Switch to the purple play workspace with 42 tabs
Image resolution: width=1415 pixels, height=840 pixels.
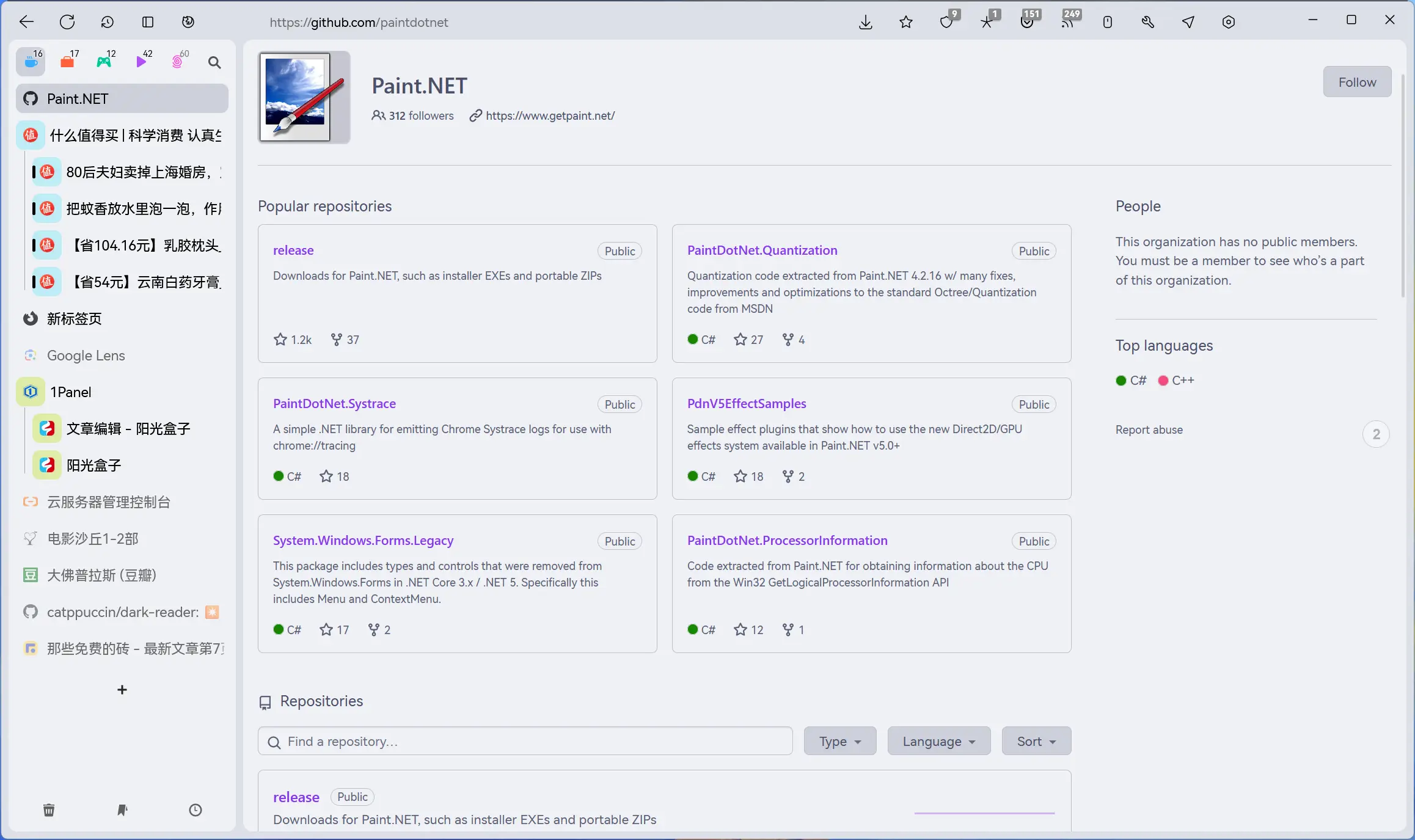[142, 61]
